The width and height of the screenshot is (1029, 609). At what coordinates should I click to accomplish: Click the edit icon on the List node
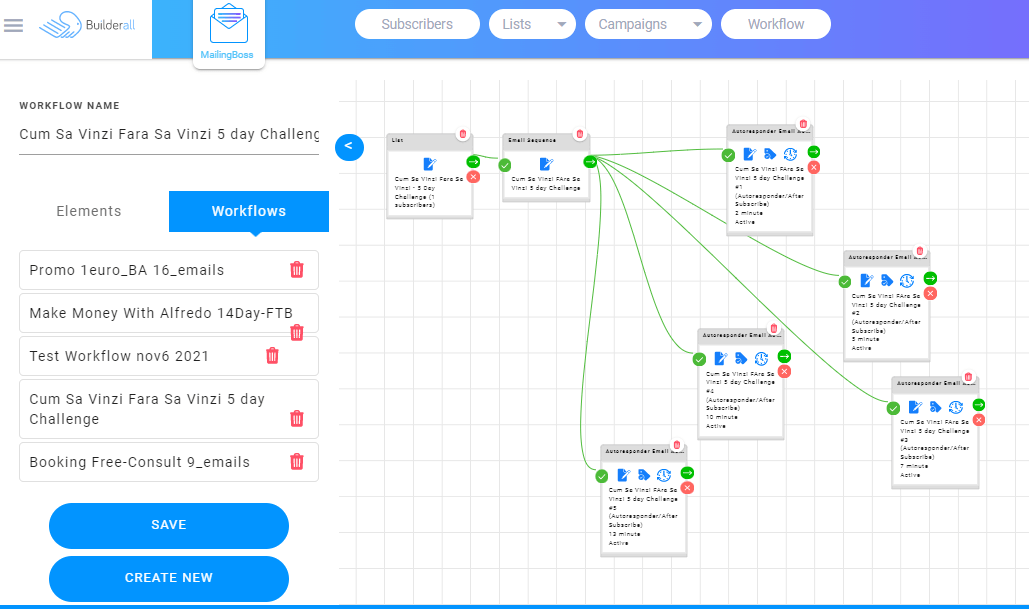[x=430, y=164]
